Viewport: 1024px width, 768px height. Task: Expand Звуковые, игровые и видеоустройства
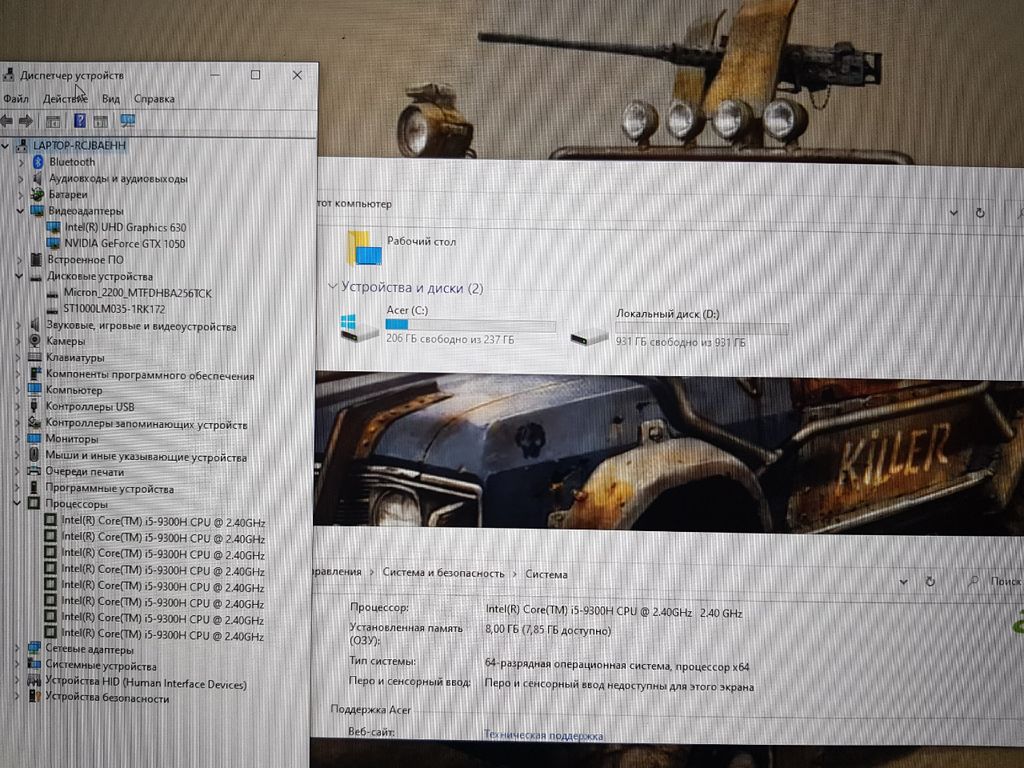(20, 325)
